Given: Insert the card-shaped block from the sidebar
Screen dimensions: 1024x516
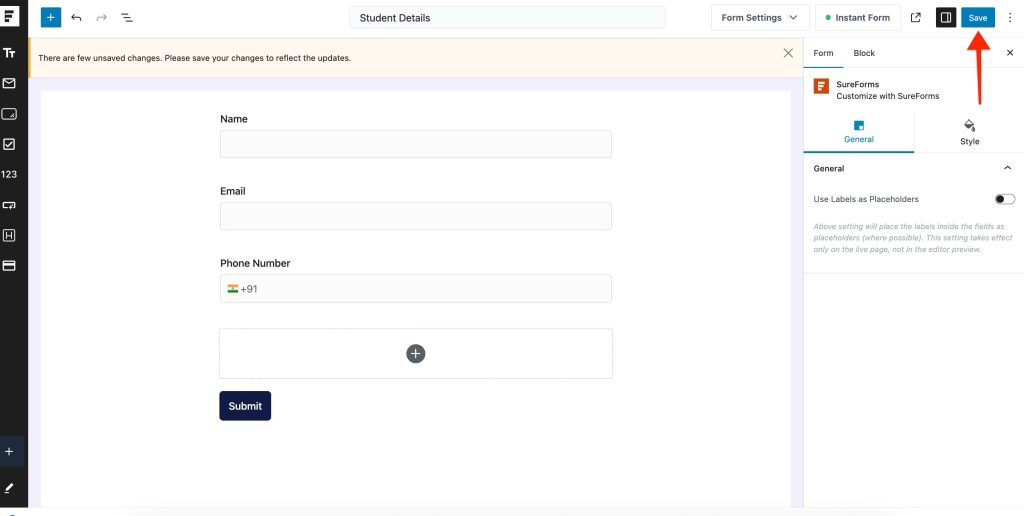Looking at the screenshot, I should click(x=9, y=266).
